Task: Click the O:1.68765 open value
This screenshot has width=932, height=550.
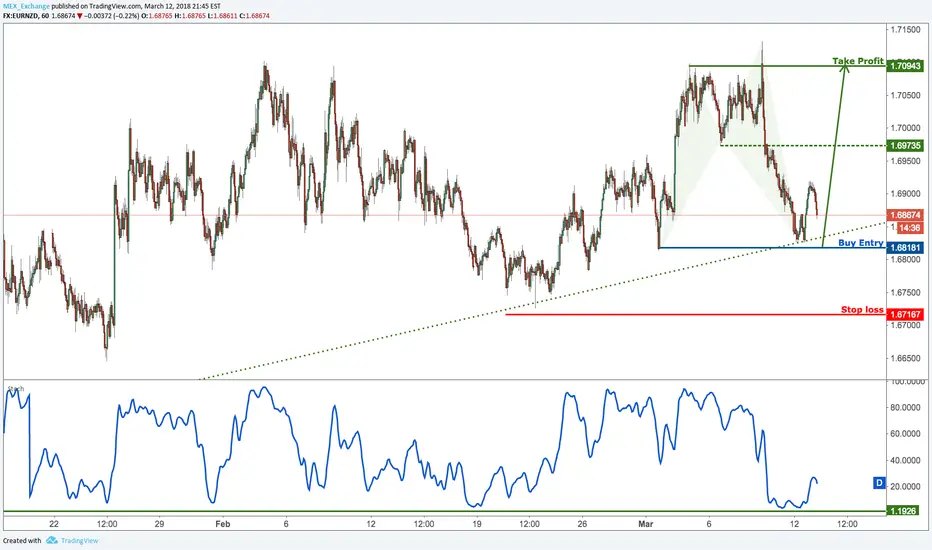Action: [x=156, y=16]
